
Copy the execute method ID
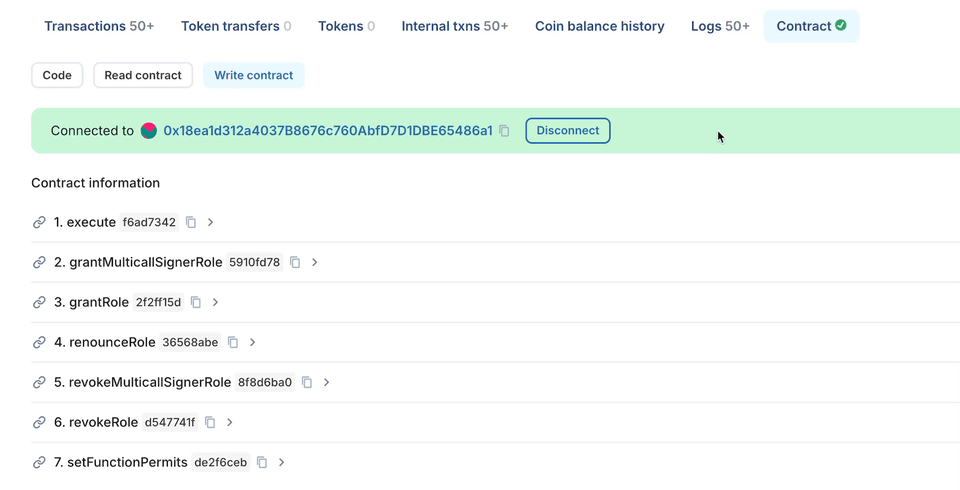[x=191, y=222]
